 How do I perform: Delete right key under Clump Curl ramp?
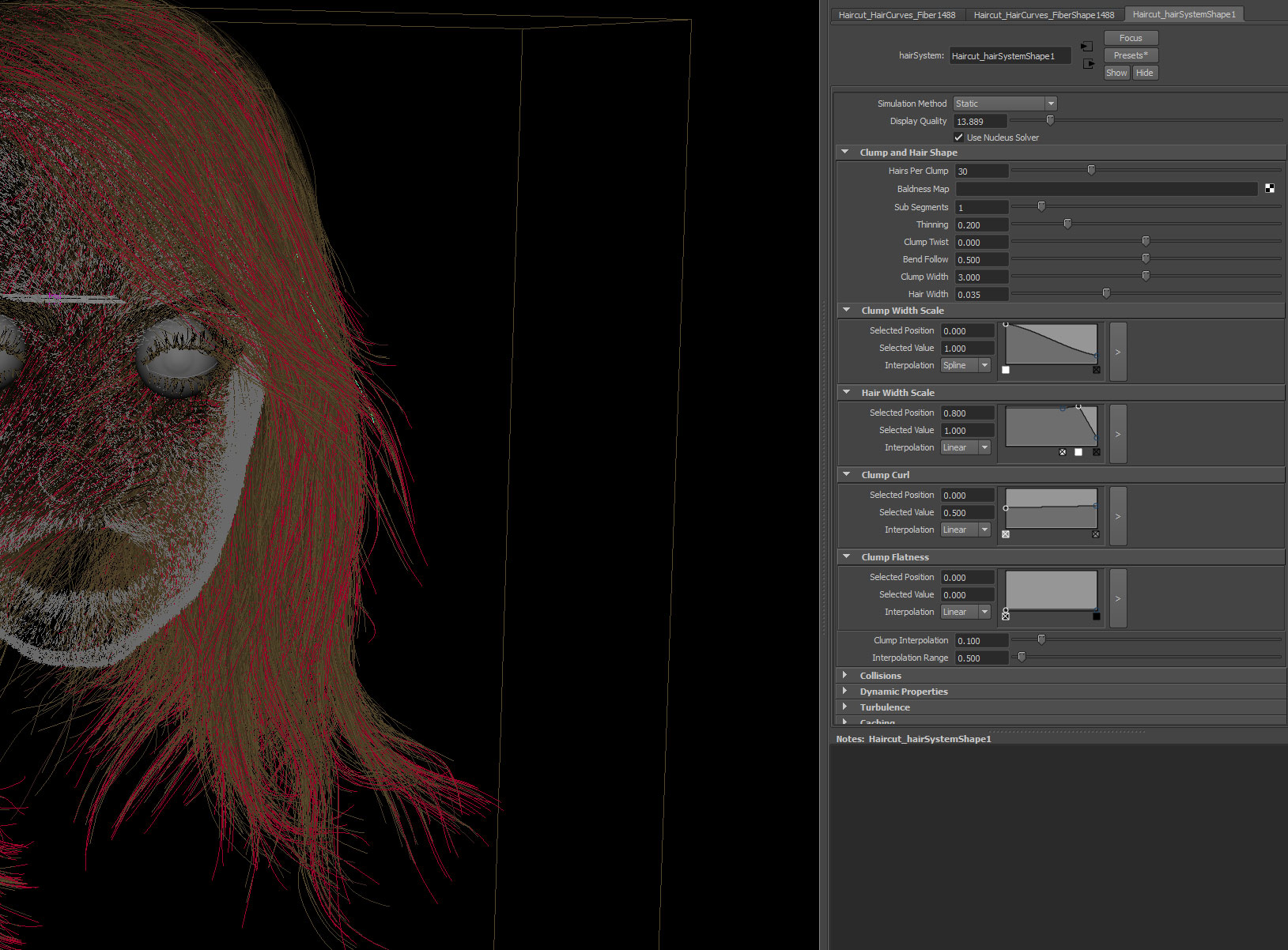[x=1096, y=534]
